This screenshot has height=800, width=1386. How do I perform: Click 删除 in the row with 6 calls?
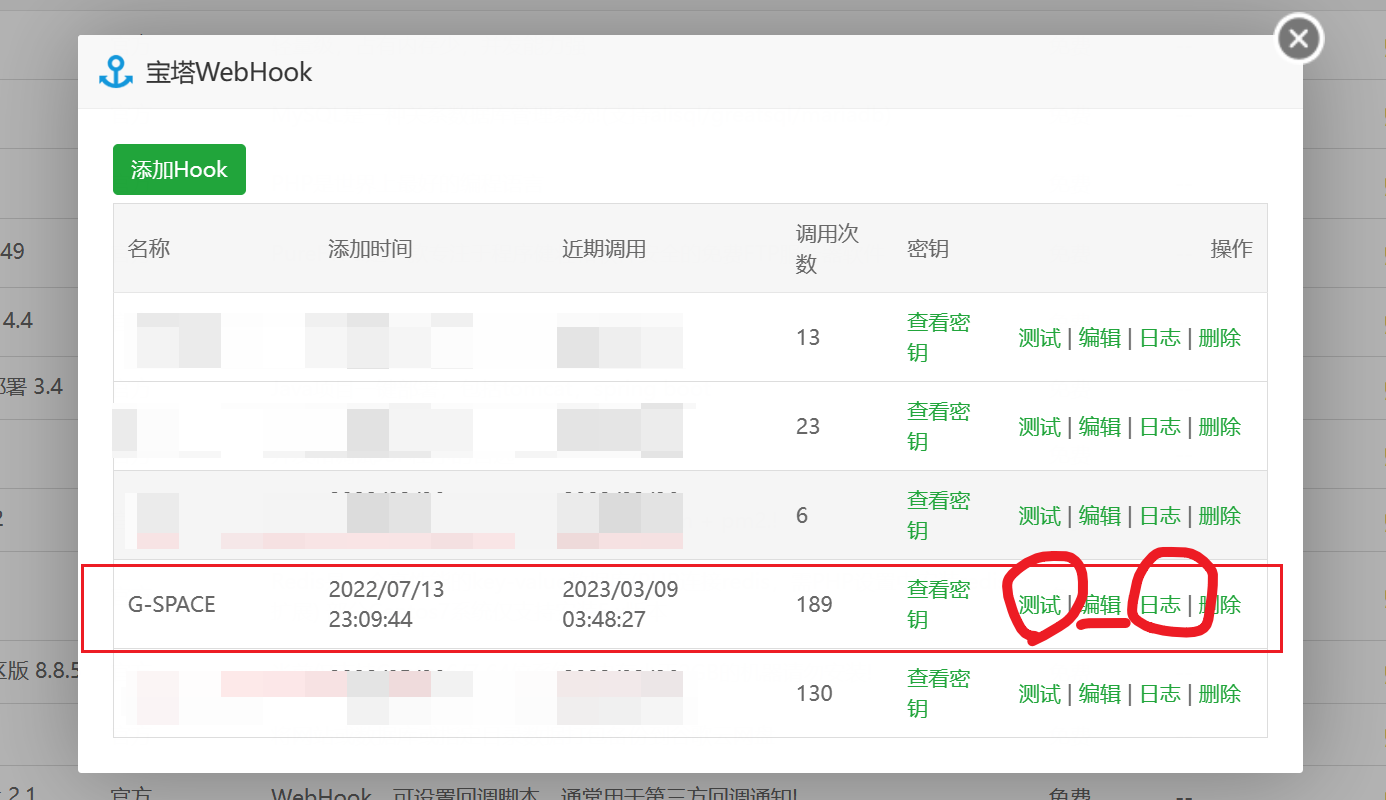click(x=1219, y=516)
